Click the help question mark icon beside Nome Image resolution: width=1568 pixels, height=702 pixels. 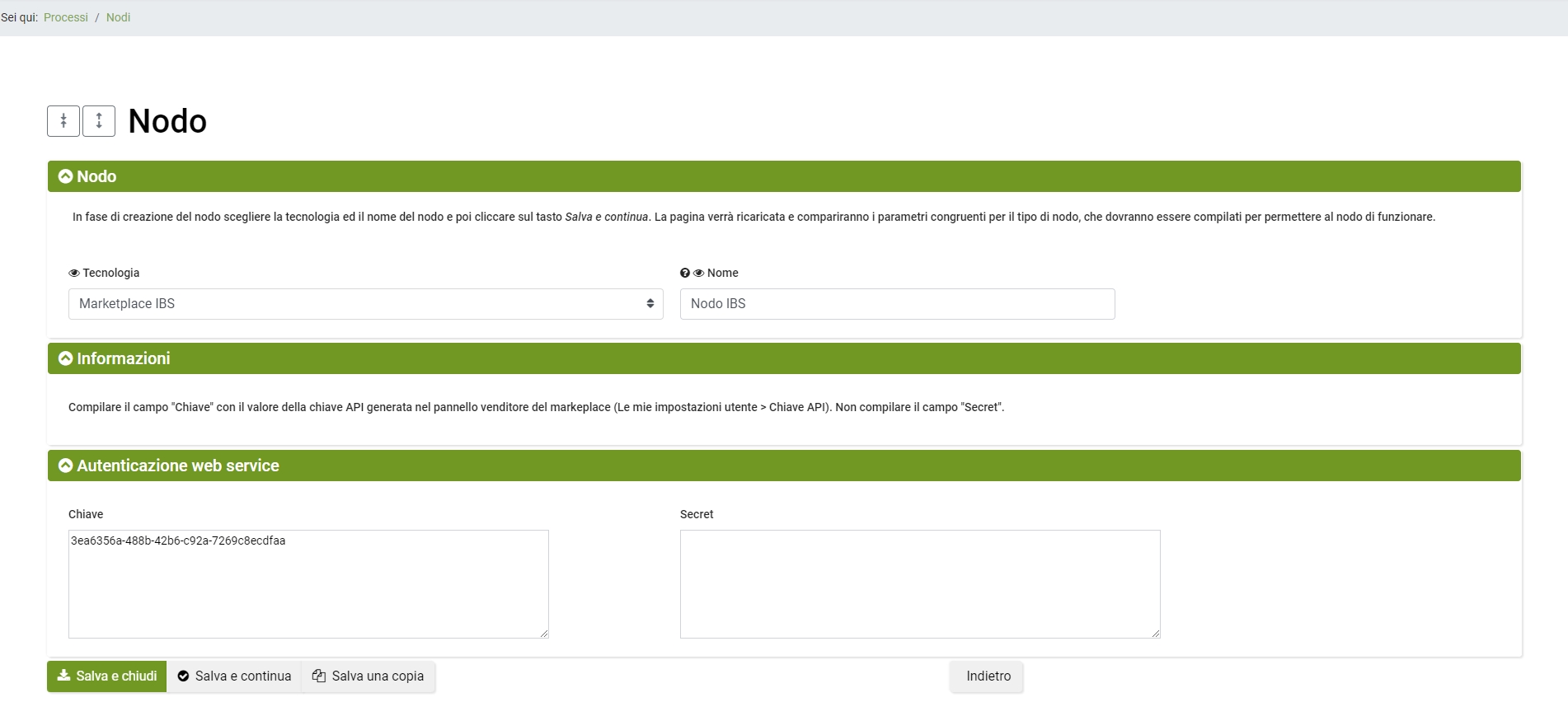tap(685, 273)
